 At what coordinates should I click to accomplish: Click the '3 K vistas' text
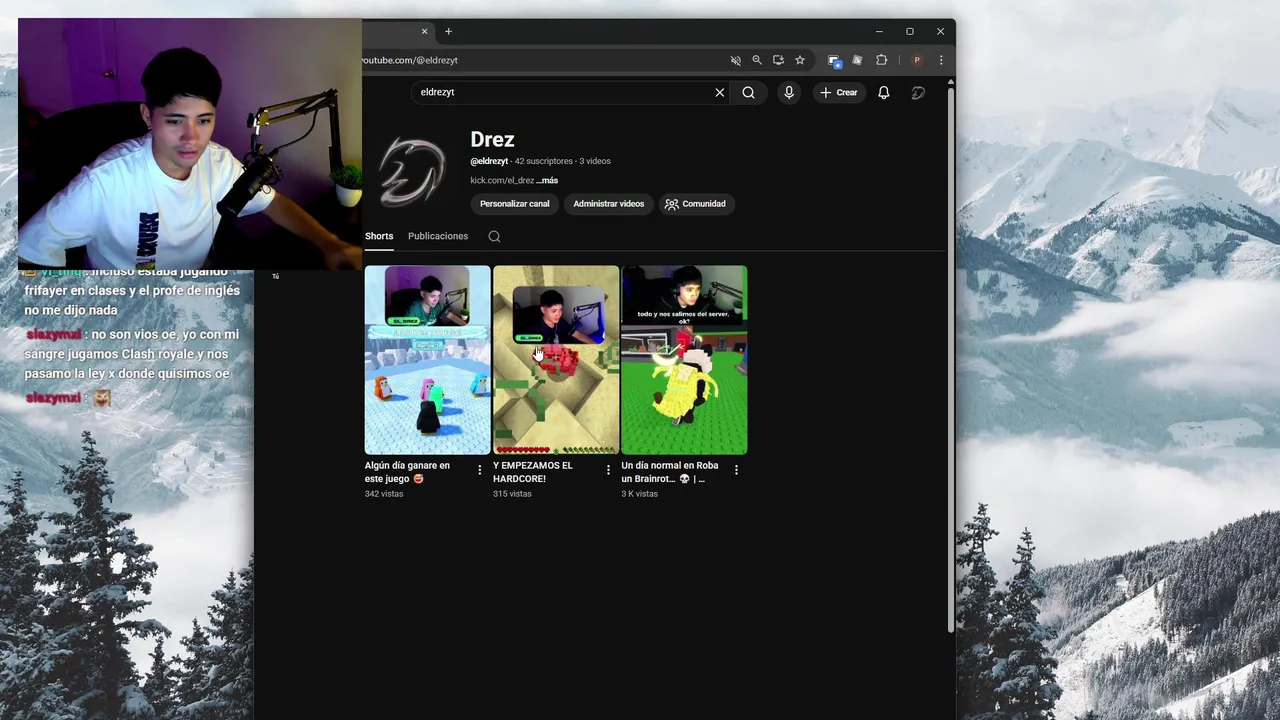[640, 494]
